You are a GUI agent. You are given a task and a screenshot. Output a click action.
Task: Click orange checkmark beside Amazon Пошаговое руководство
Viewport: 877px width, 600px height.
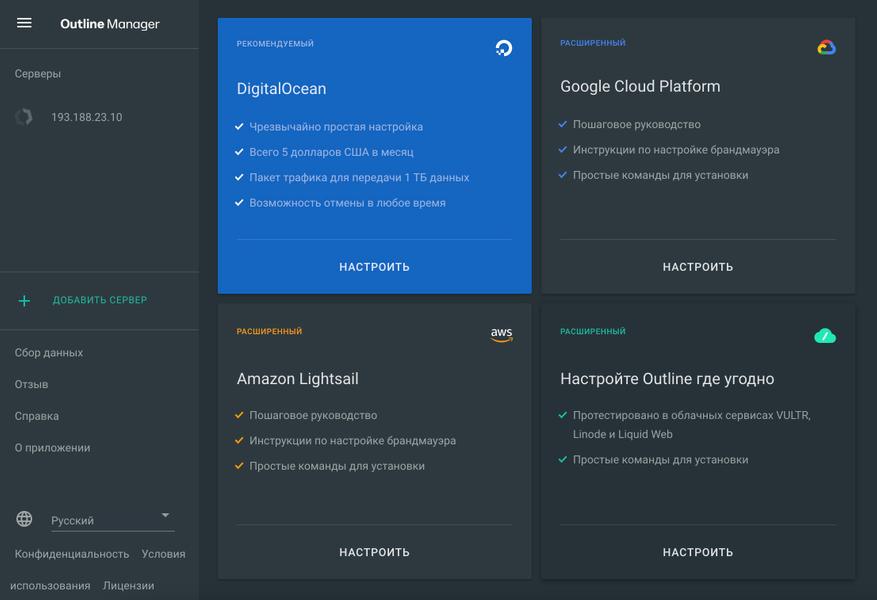pos(239,415)
